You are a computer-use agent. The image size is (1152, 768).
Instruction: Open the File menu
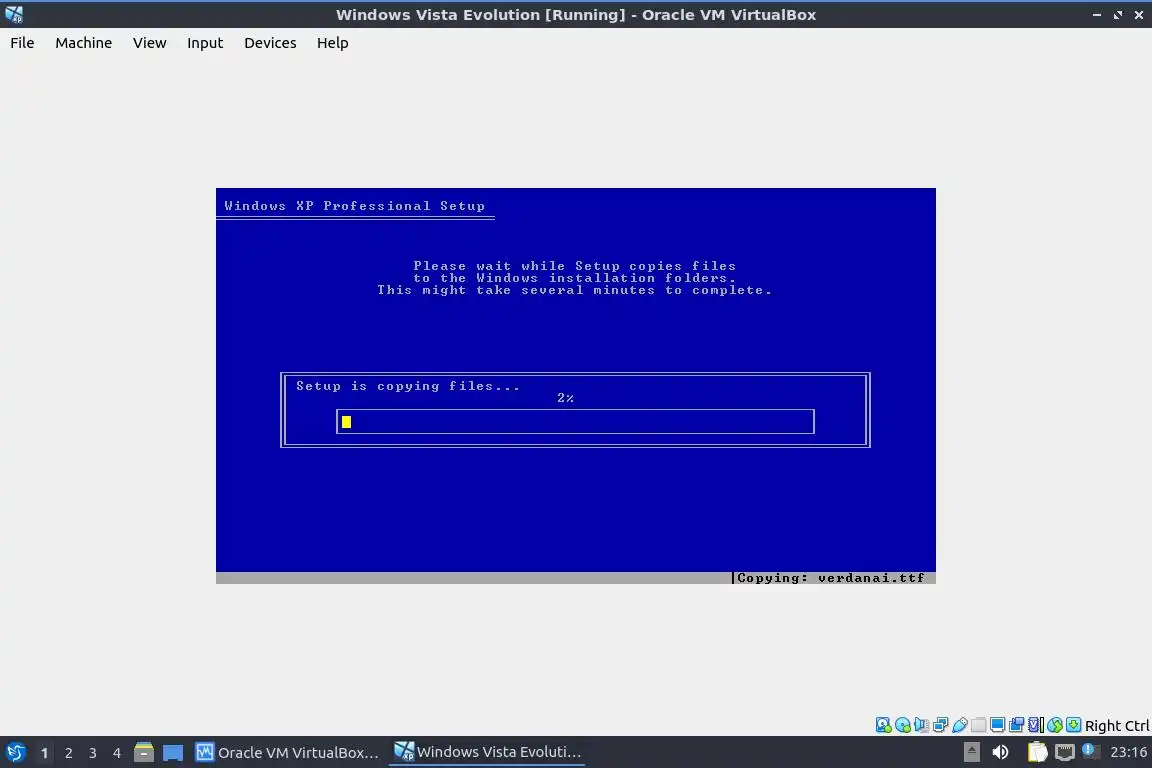[22, 43]
